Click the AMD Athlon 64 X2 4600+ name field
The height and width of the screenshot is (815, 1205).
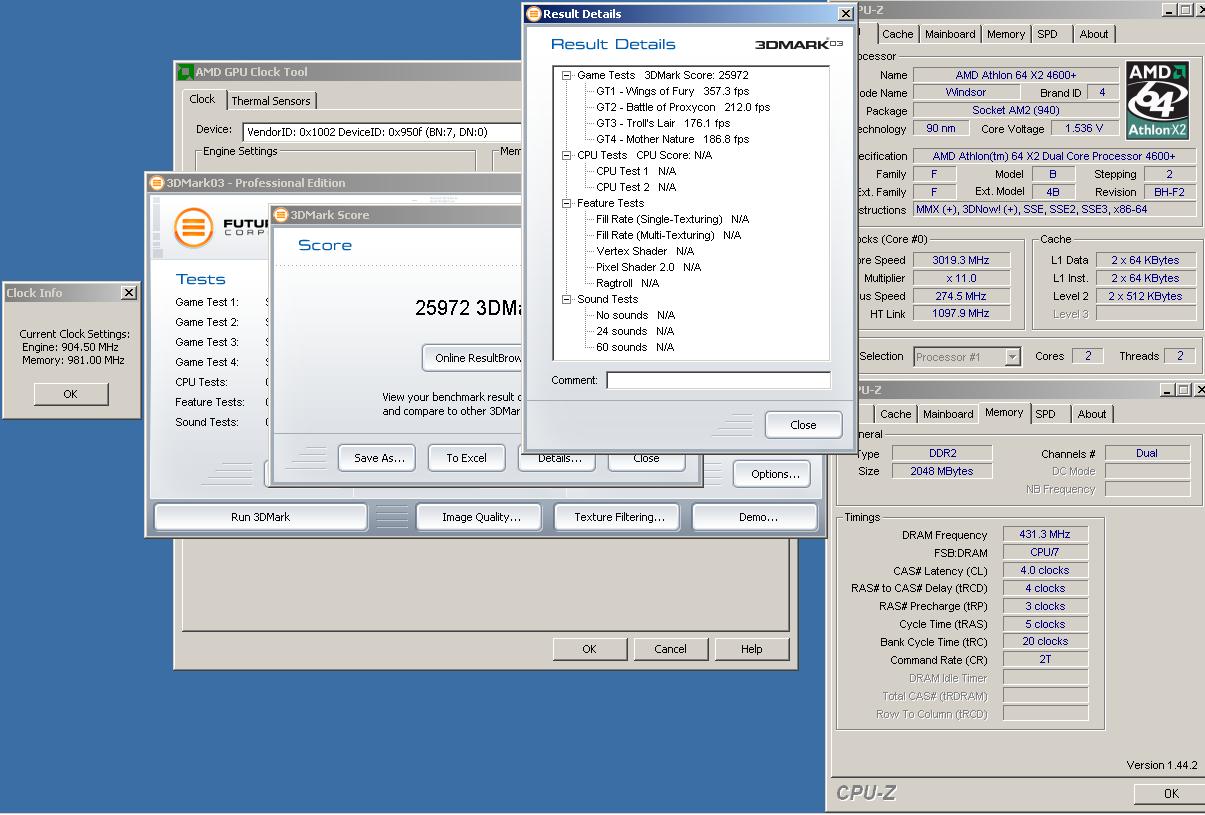[x=1015, y=75]
